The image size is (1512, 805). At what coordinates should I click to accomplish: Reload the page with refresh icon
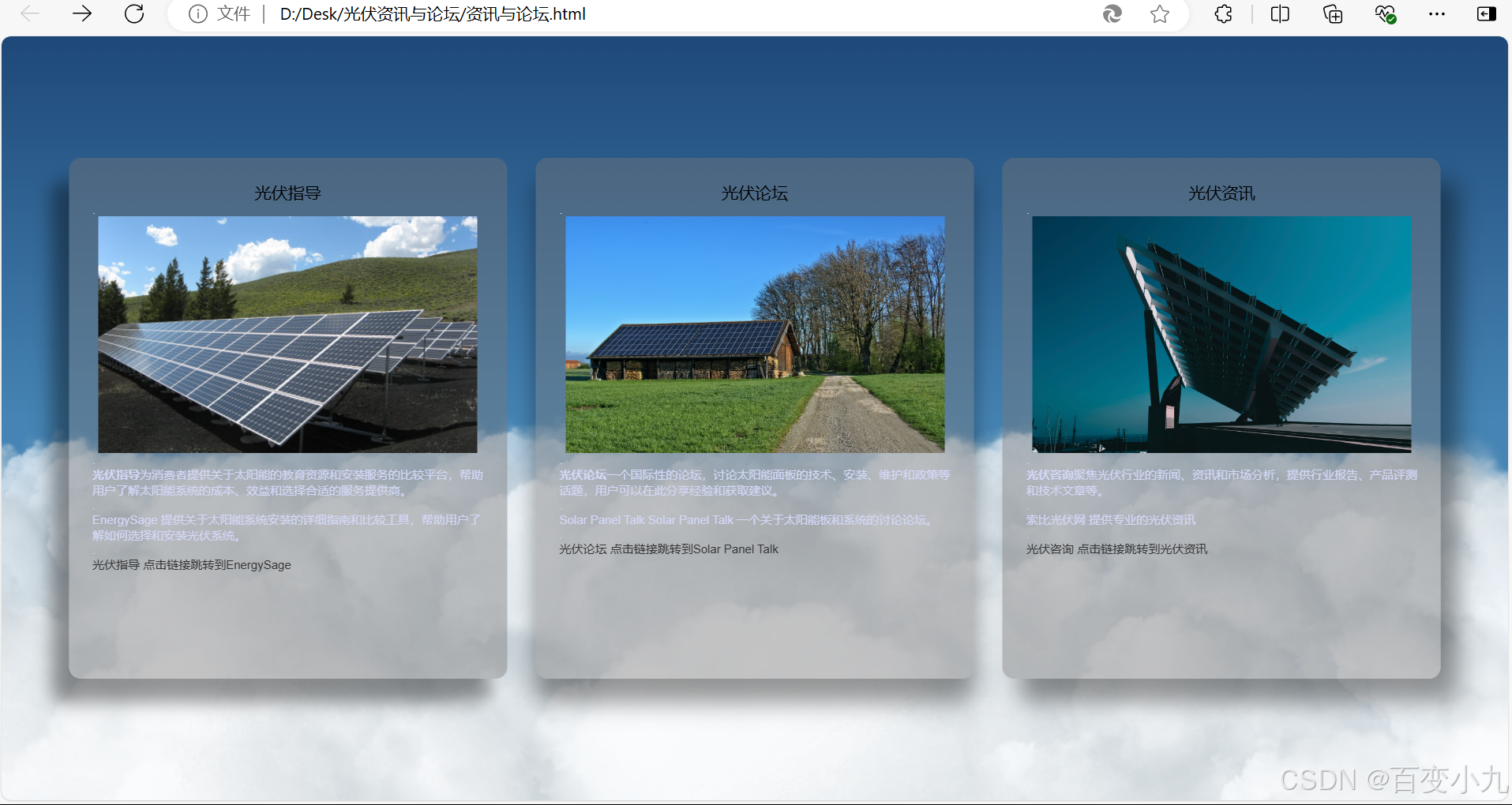134,14
